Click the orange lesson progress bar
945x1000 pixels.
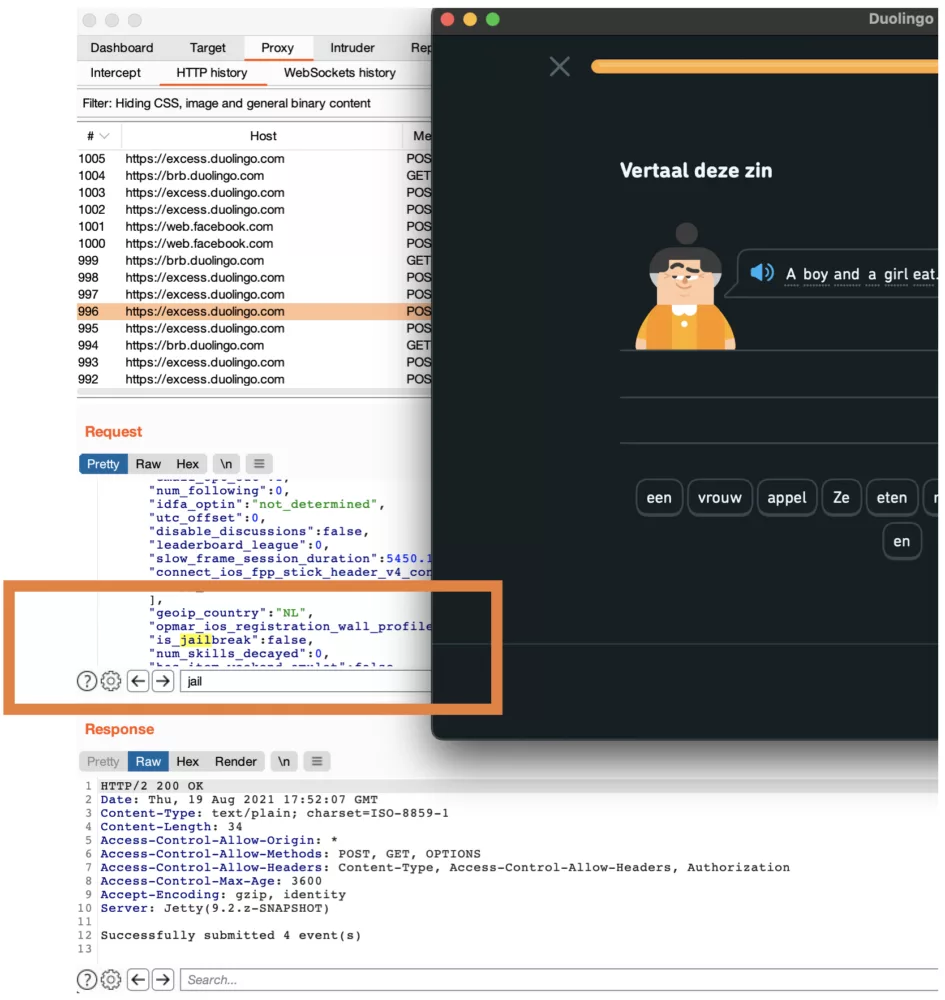coord(764,66)
